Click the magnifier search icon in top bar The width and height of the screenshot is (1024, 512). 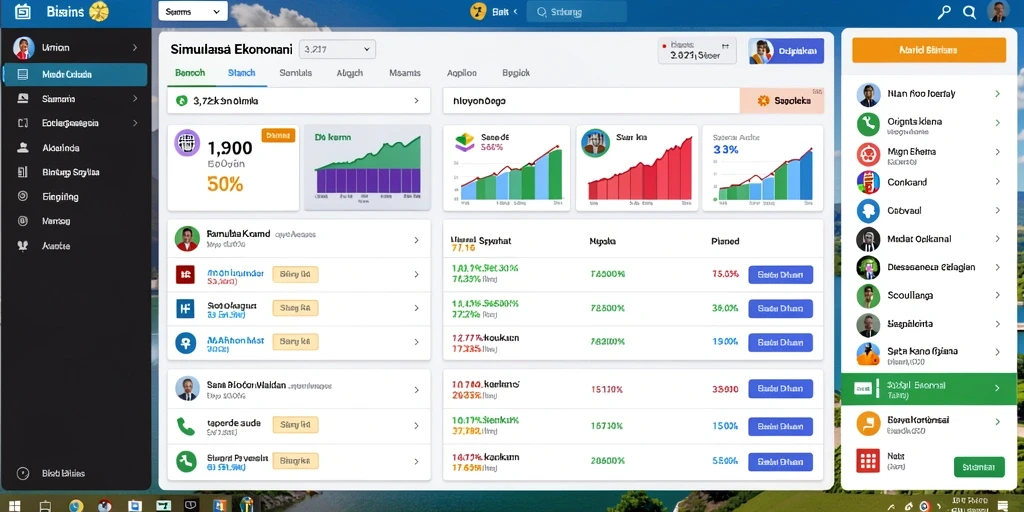(x=970, y=12)
